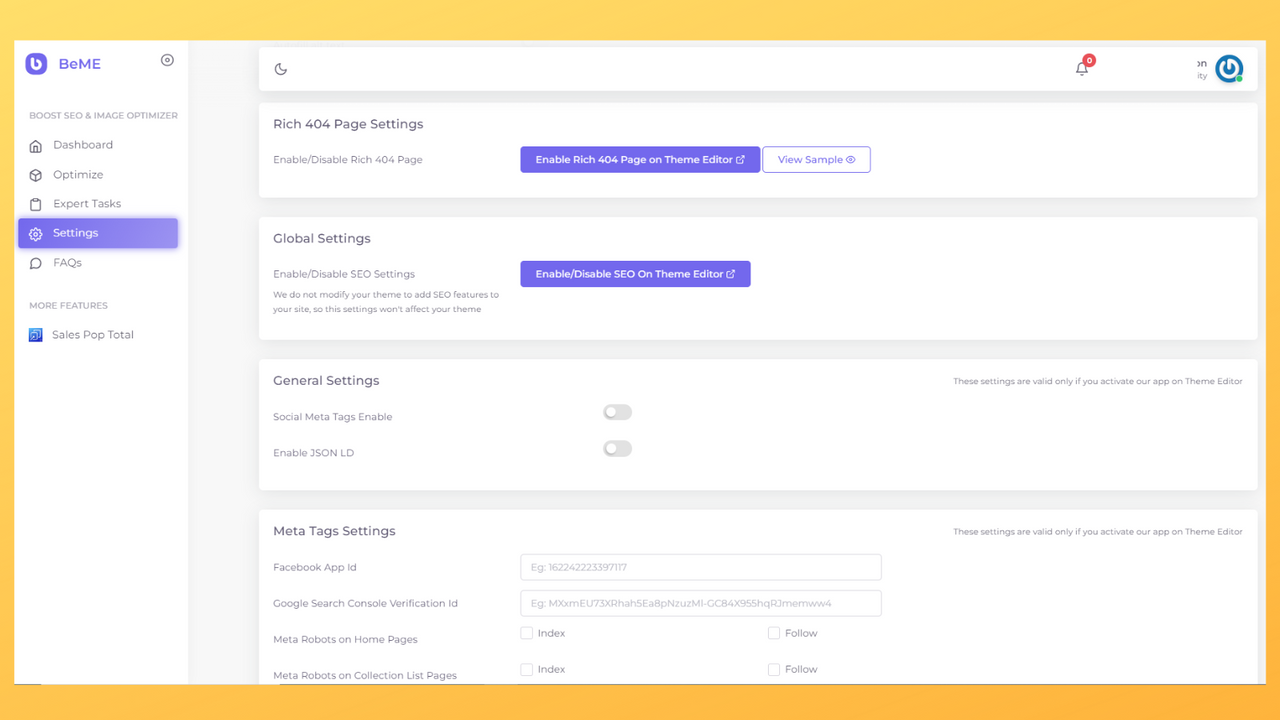Click the Enable/Disable SEO Settings label
1280x720 pixels.
tap(344, 274)
